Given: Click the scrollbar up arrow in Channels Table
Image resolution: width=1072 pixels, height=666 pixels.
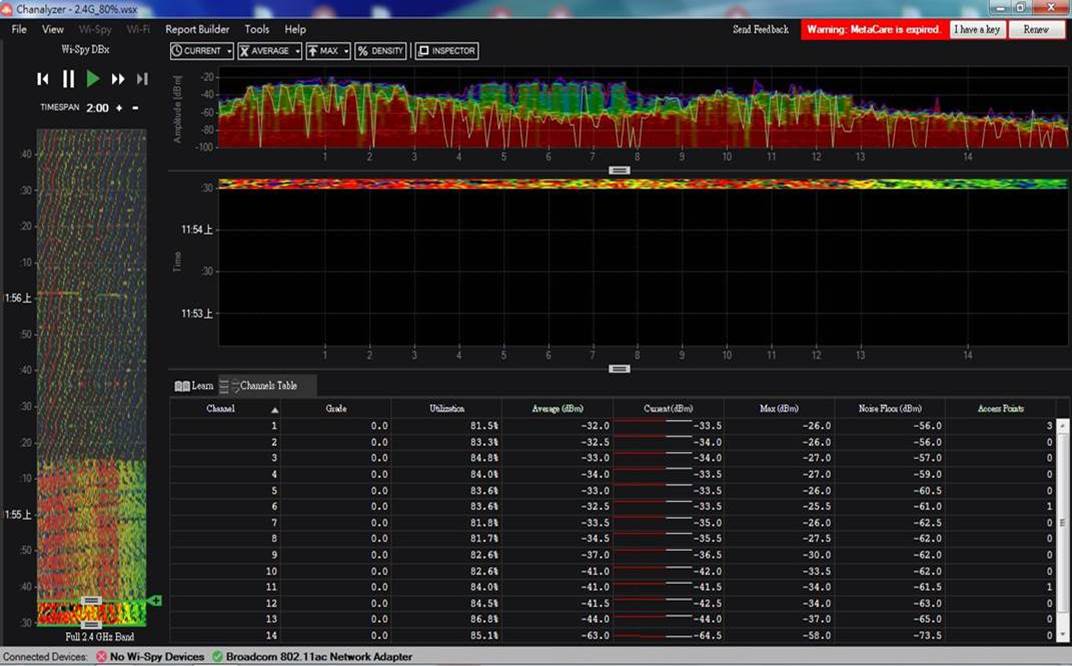Looking at the screenshot, I should tap(1062, 425).
